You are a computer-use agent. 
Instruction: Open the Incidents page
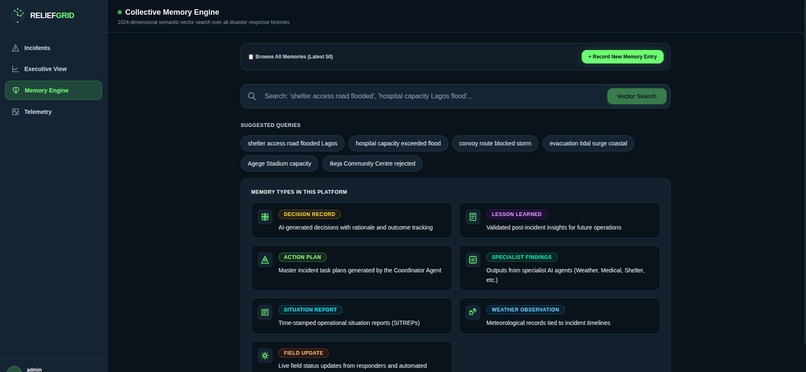53,48
